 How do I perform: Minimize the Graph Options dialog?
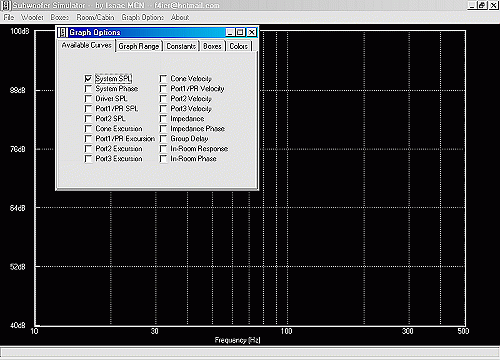[x=231, y=32]
